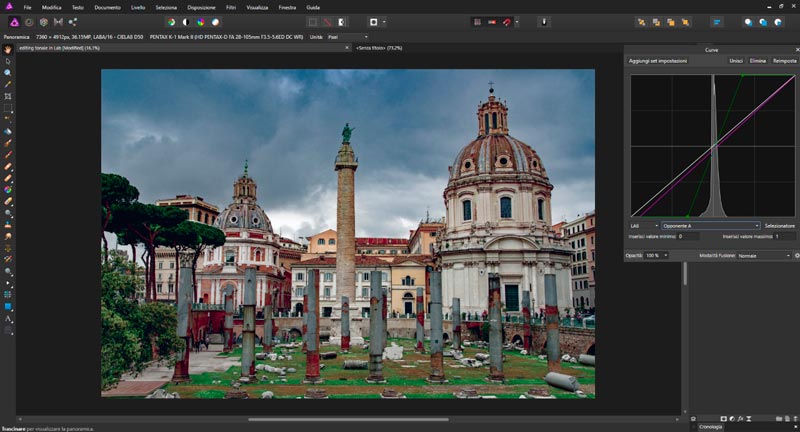Click the add layer effects fx icon

(740, 419)
